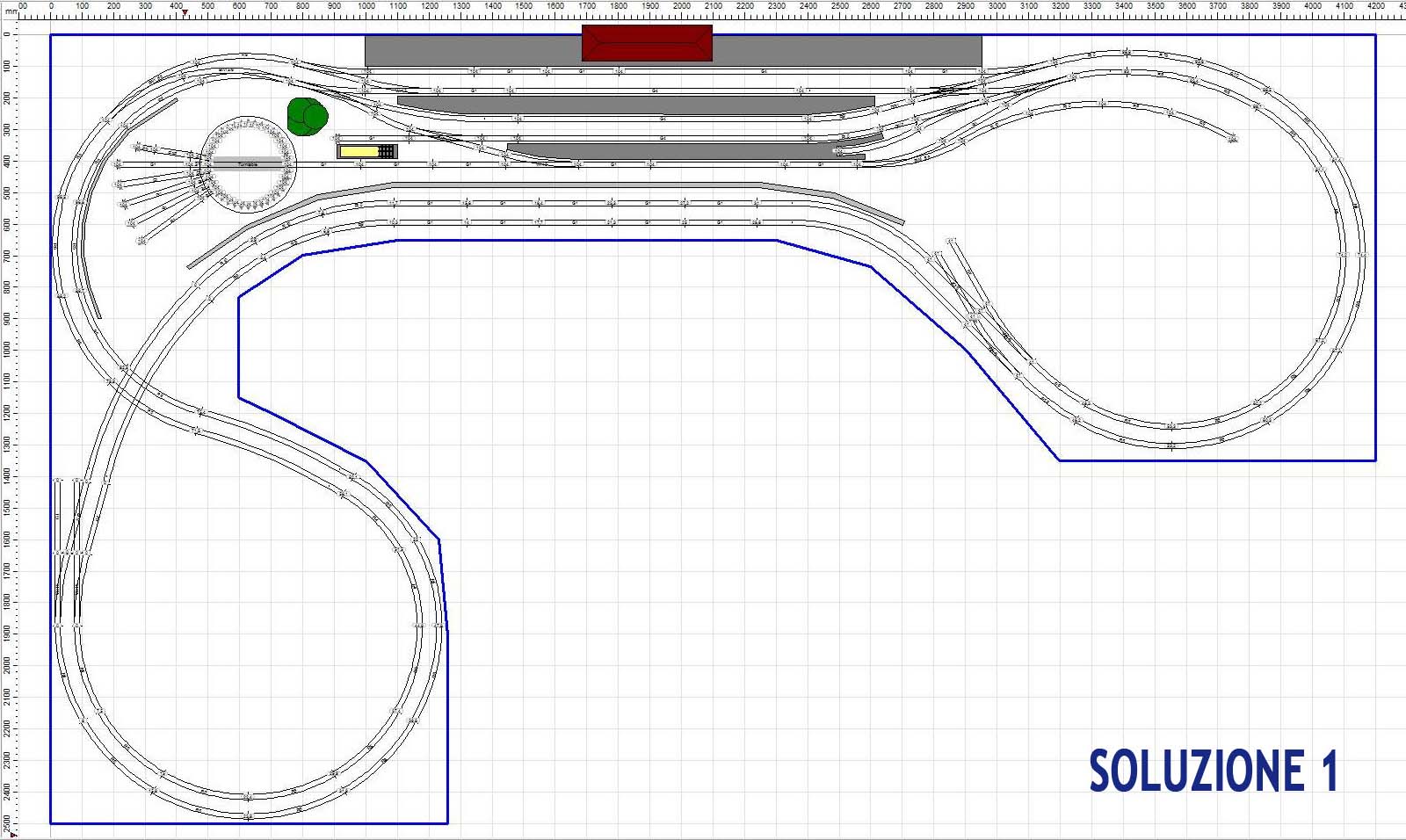This screenshot has width=1406, height=840.
Task: Click the 2000 mark on the top ruler
Action: [682, 6]
